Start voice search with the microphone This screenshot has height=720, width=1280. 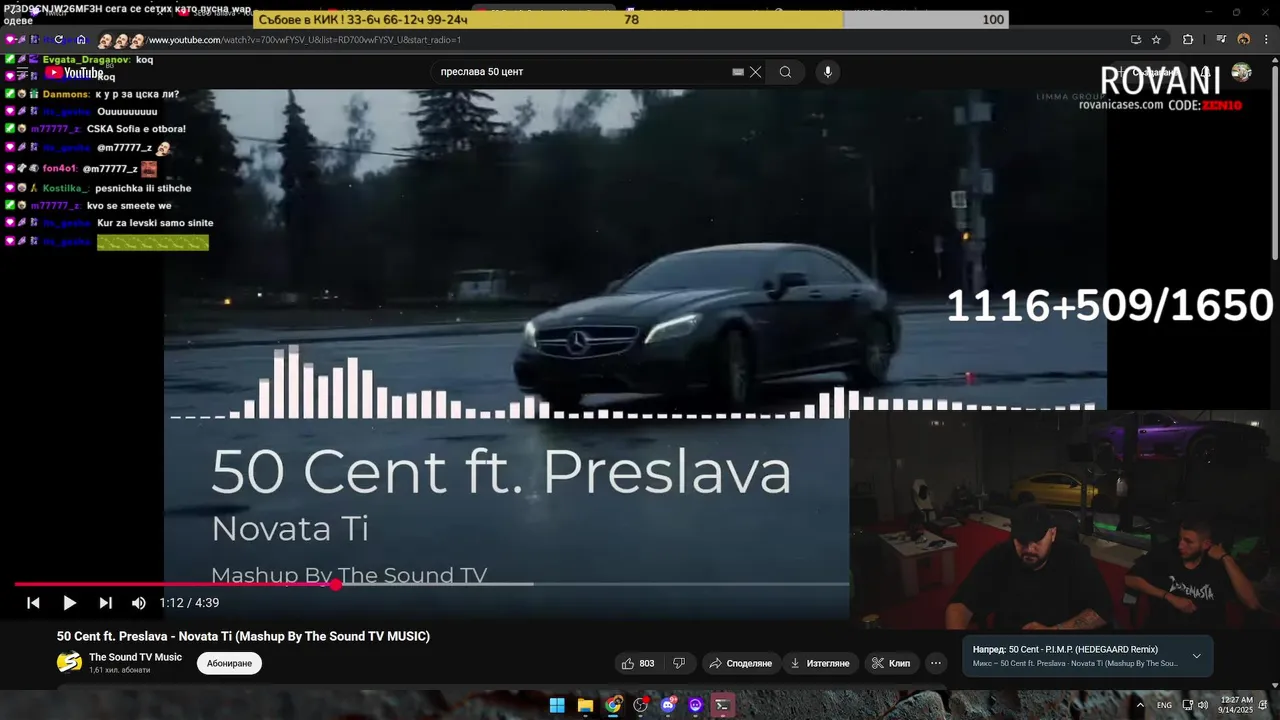(x=827, y=72)
